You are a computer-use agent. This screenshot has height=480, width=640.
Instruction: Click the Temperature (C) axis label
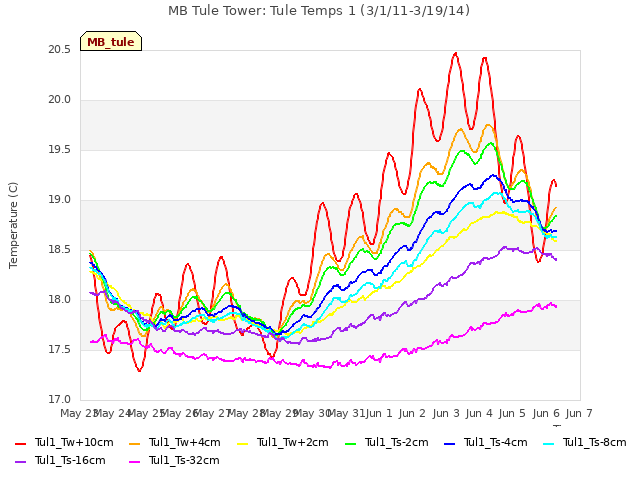[13, 225]
